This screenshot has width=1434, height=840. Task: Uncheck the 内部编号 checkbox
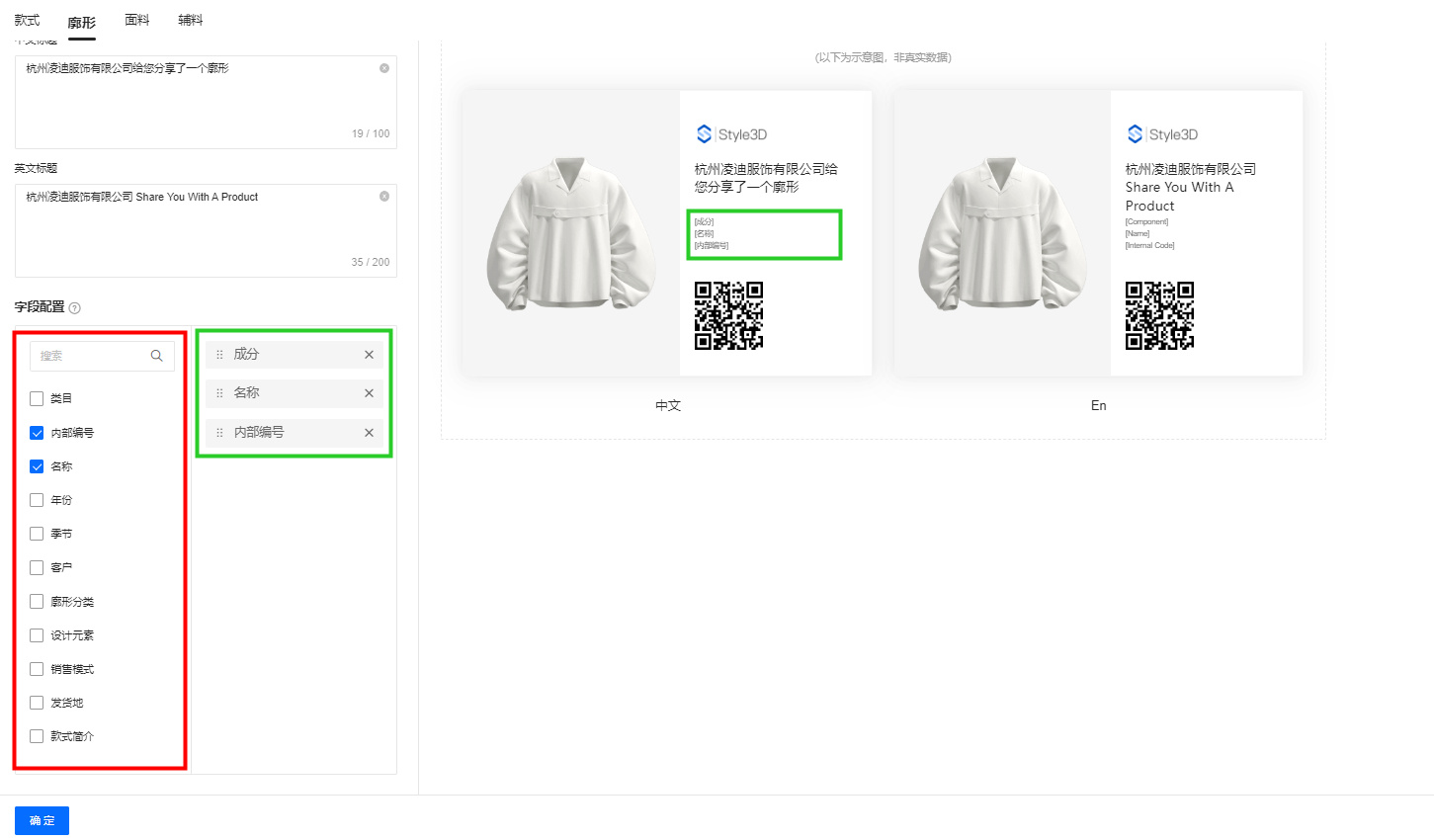click(37, 433)
